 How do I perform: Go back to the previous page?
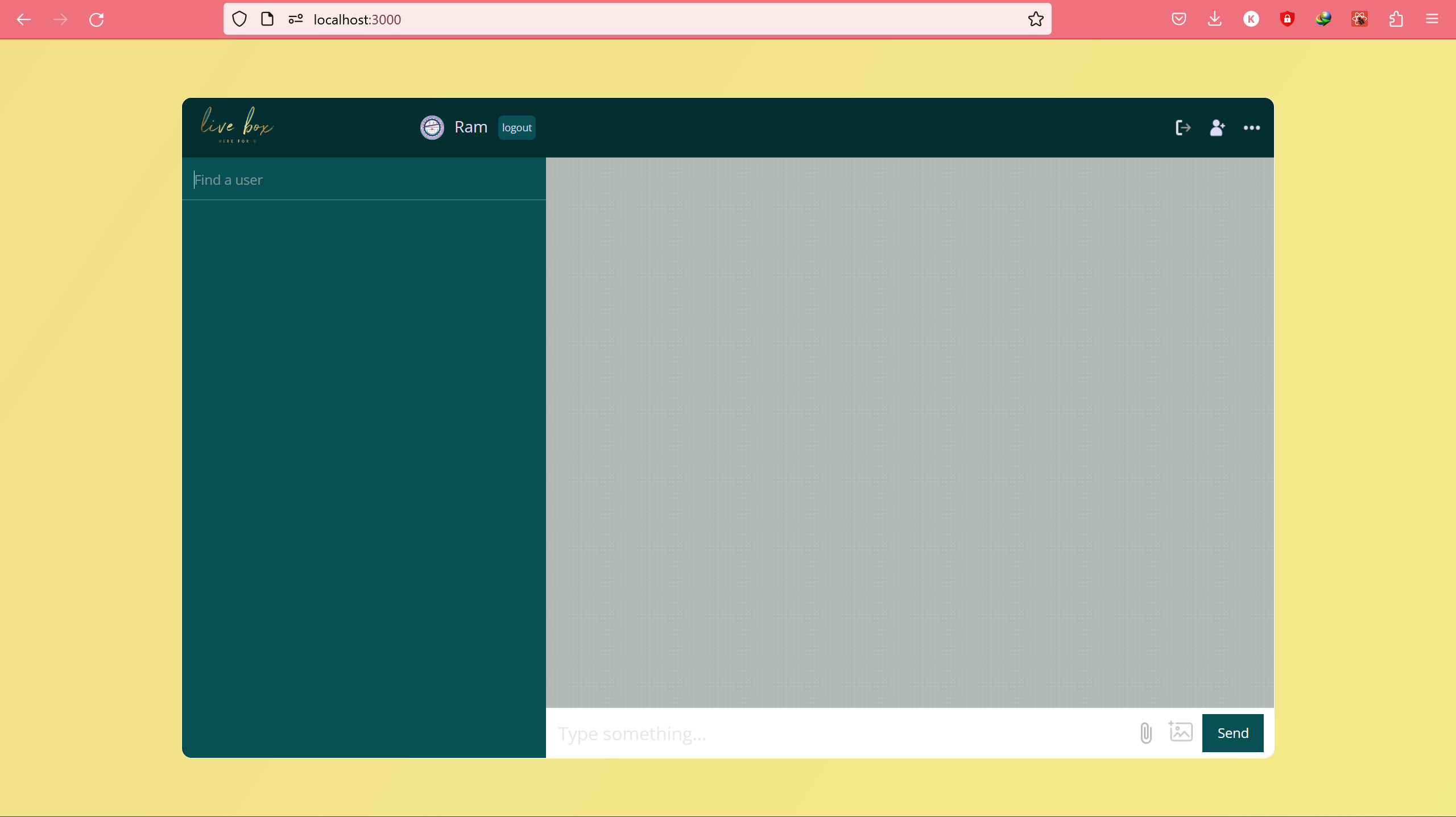pyautogui.click(x=24, y=19)
